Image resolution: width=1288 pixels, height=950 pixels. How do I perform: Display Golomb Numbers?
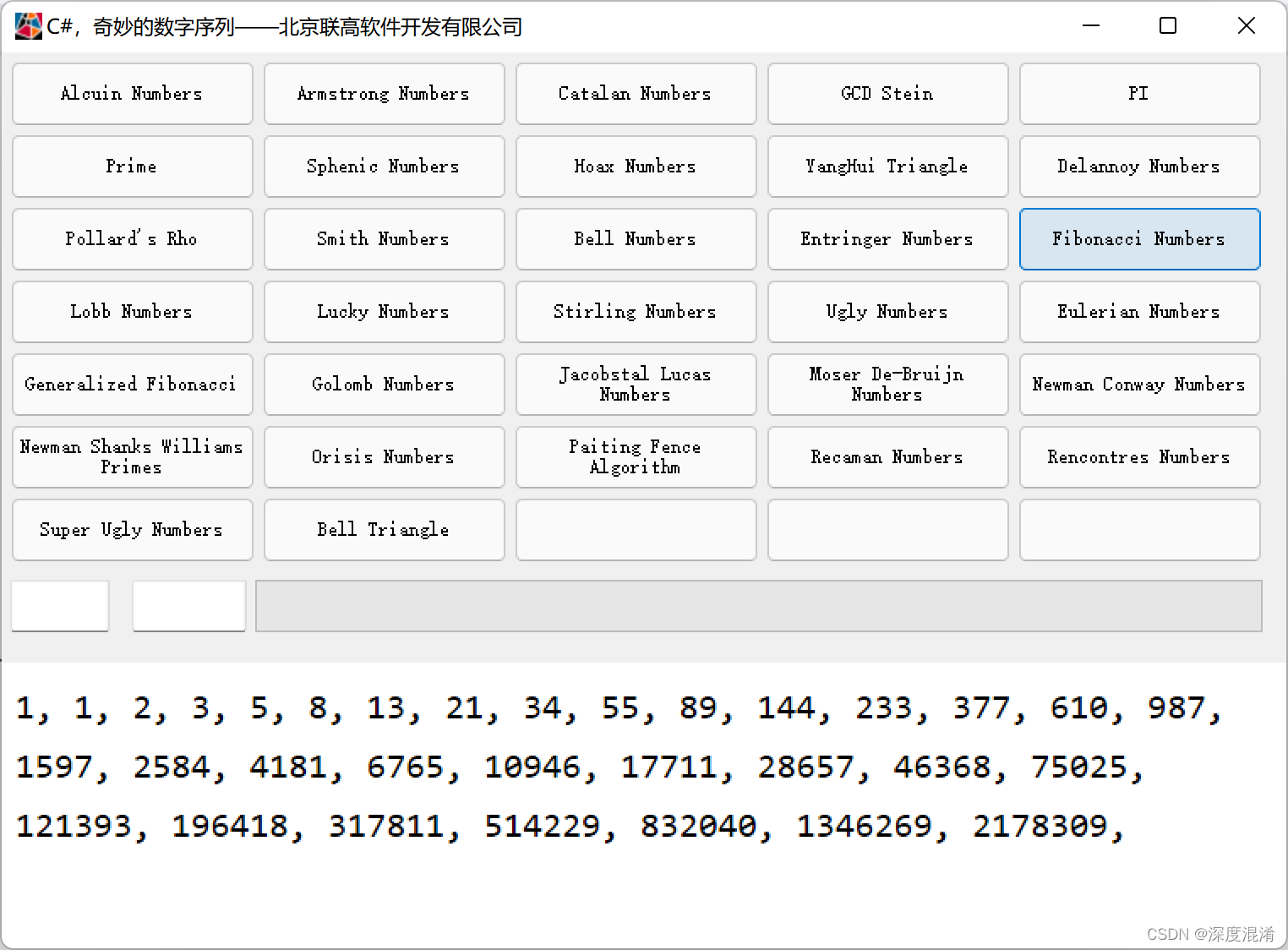coord(384,385)
